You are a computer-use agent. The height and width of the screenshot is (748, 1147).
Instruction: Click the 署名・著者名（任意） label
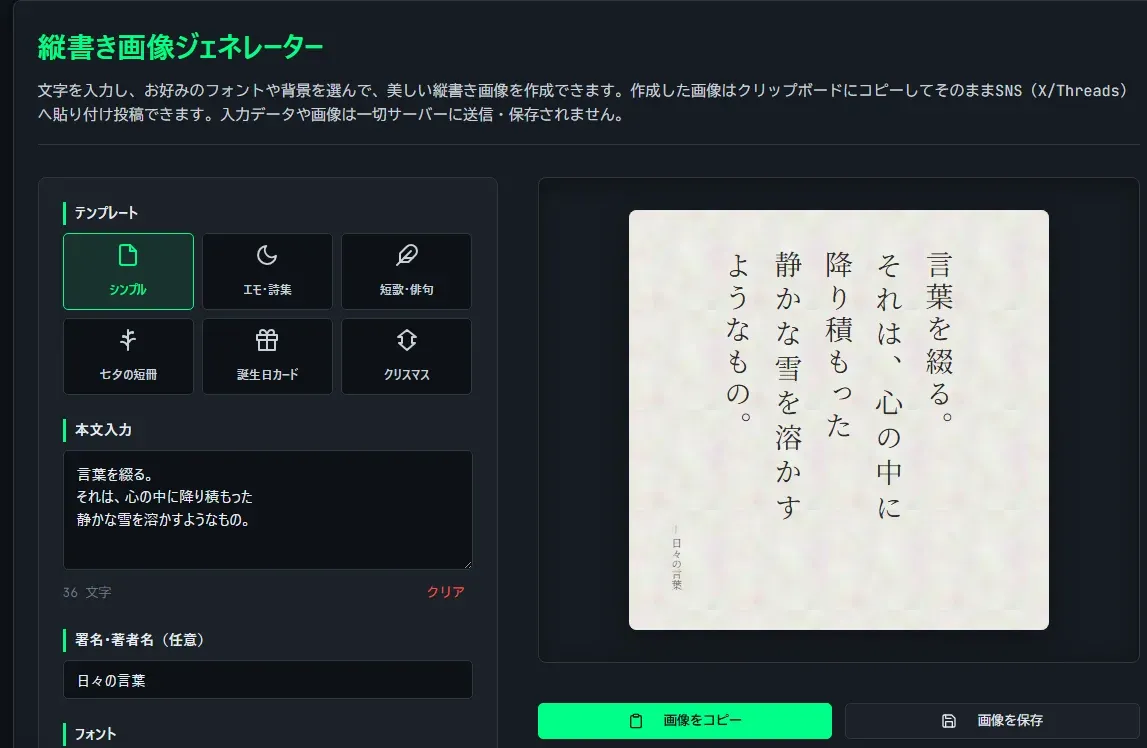click(x=140, y=640)
